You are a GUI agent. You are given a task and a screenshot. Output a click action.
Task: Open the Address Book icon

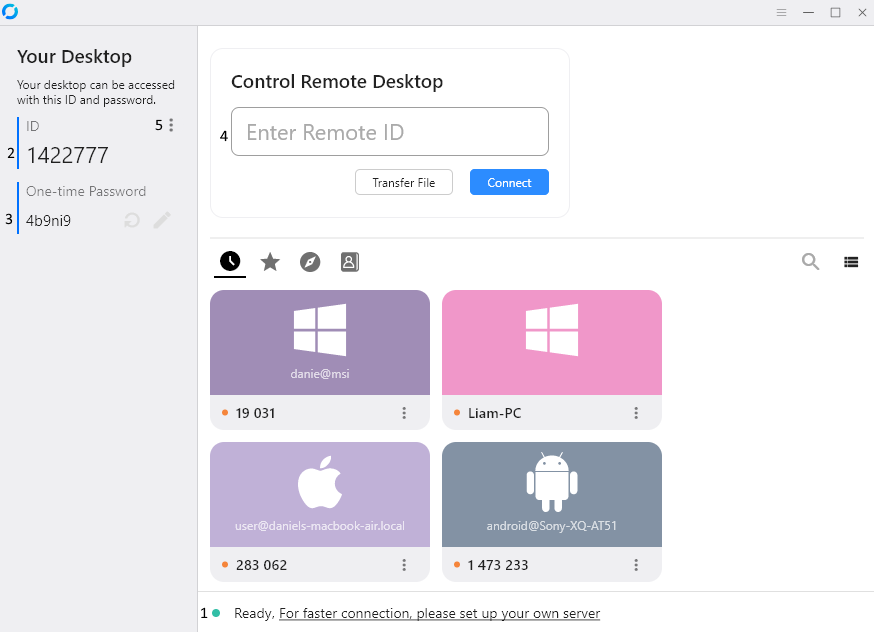click(x=349, y=261)
